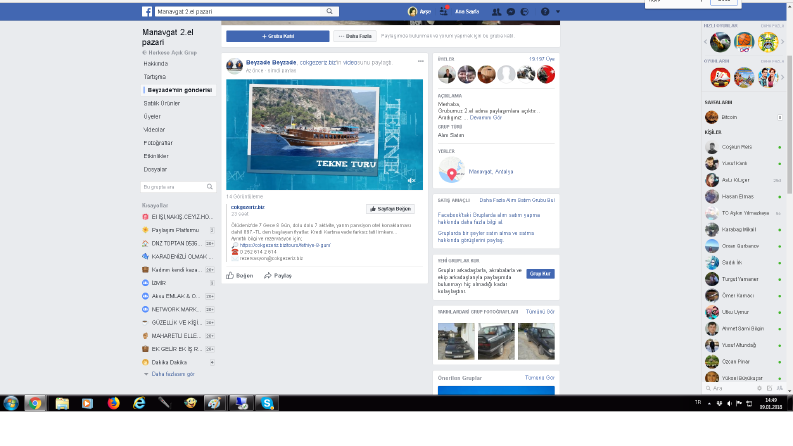This screenshot has height=446, width=793.
Task: Open the cokgezeriz.biz tour link in post
Action: tap(285, 245)
